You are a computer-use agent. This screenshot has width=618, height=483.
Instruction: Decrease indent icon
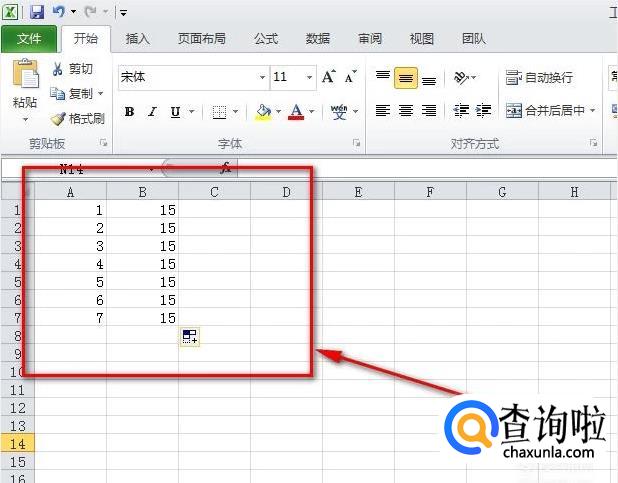[461, 110]
